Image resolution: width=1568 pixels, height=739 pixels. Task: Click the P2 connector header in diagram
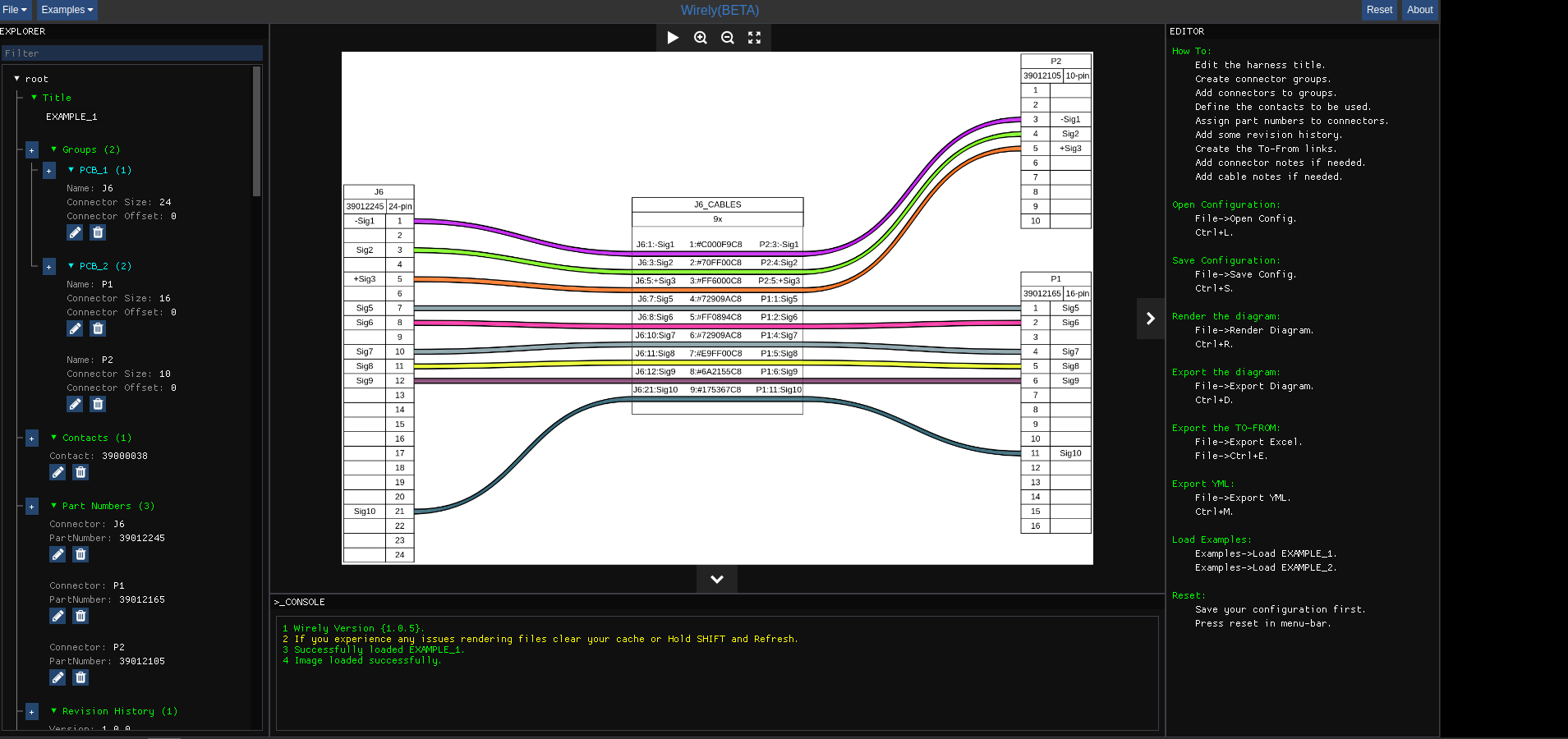point(1055,61)
